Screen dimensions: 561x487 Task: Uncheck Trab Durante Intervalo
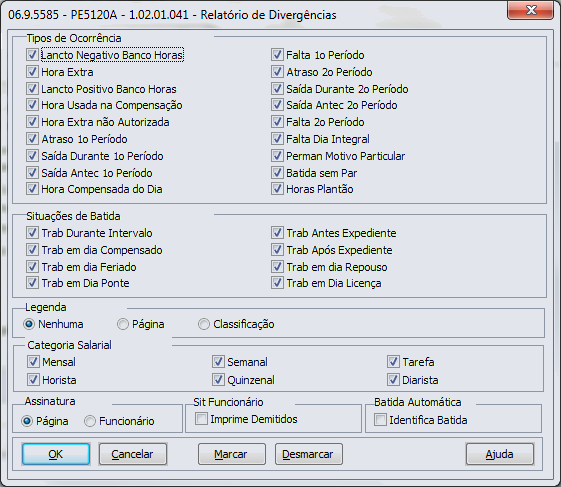point(32,233)
